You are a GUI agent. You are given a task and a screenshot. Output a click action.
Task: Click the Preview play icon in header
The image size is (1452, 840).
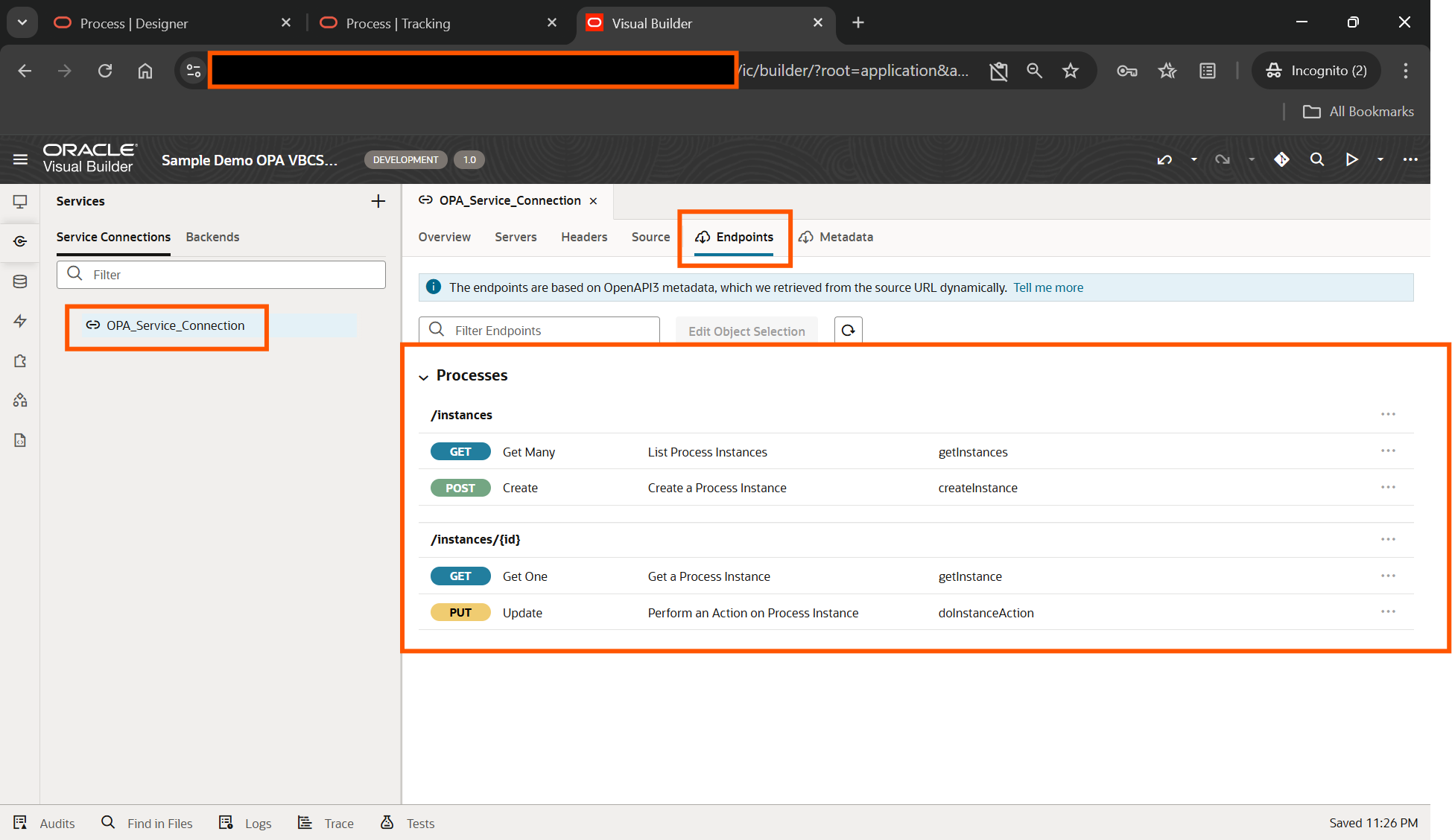(x=1351, y=159)
